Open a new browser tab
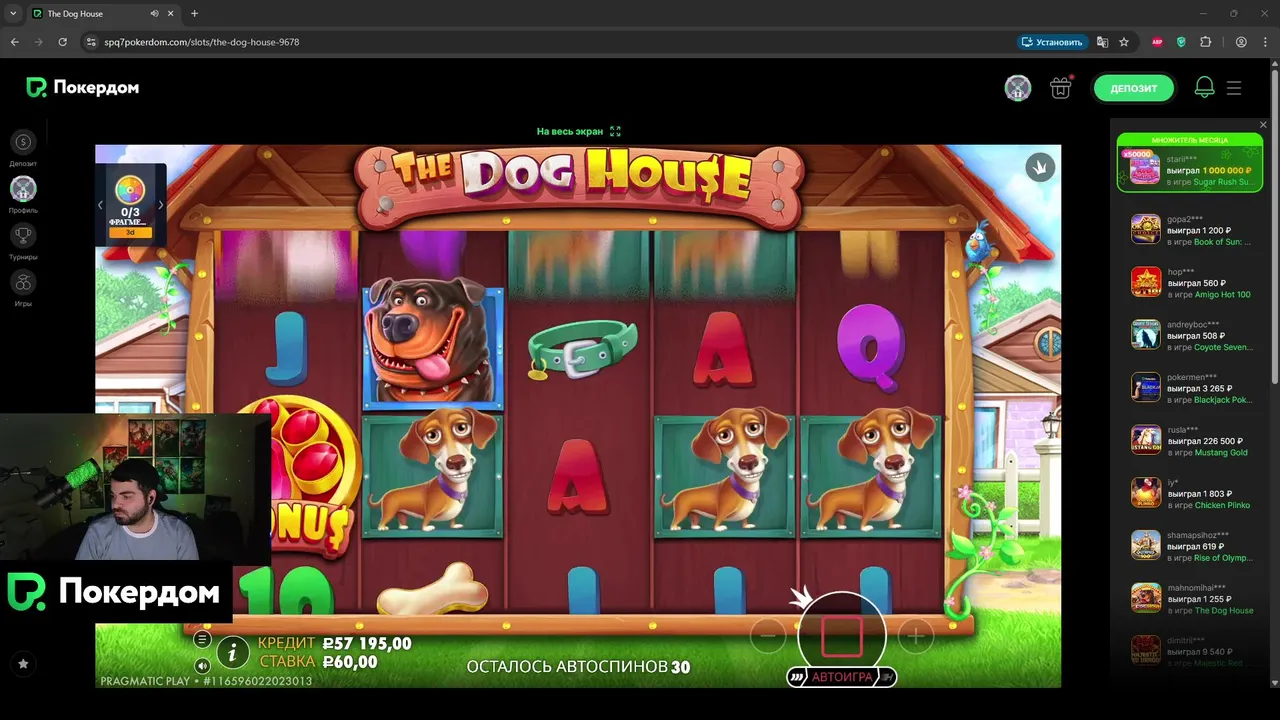Viewport: 1280px width, 720px height. tap(194, 14)
